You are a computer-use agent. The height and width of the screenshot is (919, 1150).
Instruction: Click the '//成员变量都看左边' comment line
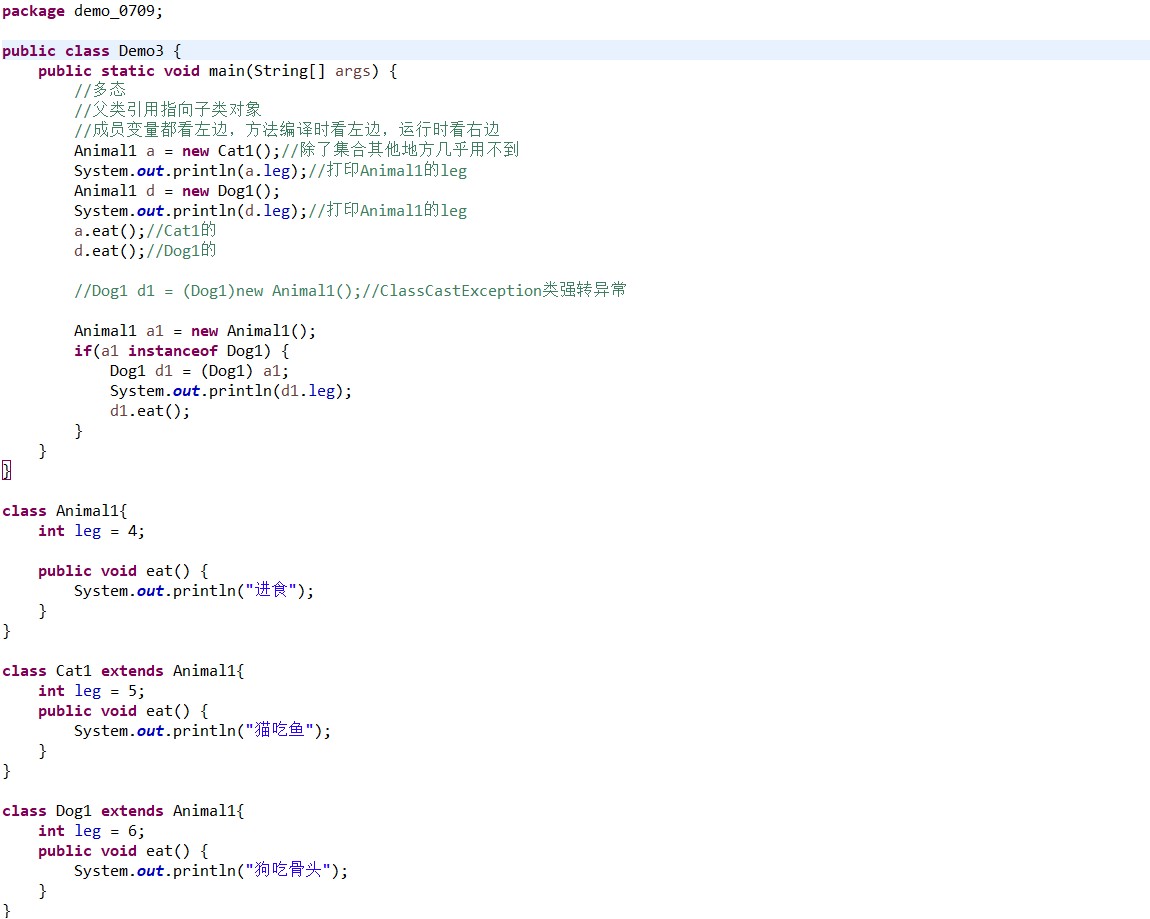point(287,130)
